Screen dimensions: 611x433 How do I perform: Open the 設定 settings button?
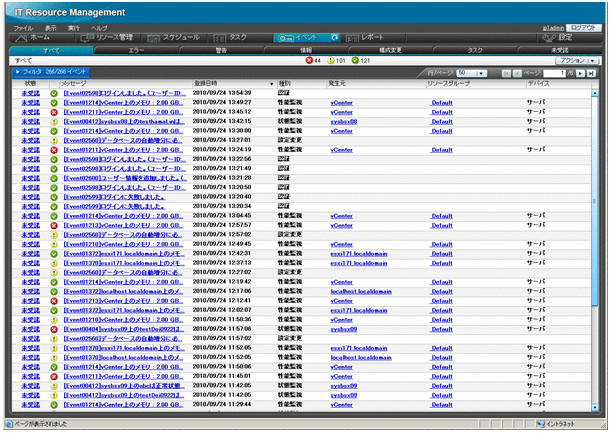click(x=564, y=37)
